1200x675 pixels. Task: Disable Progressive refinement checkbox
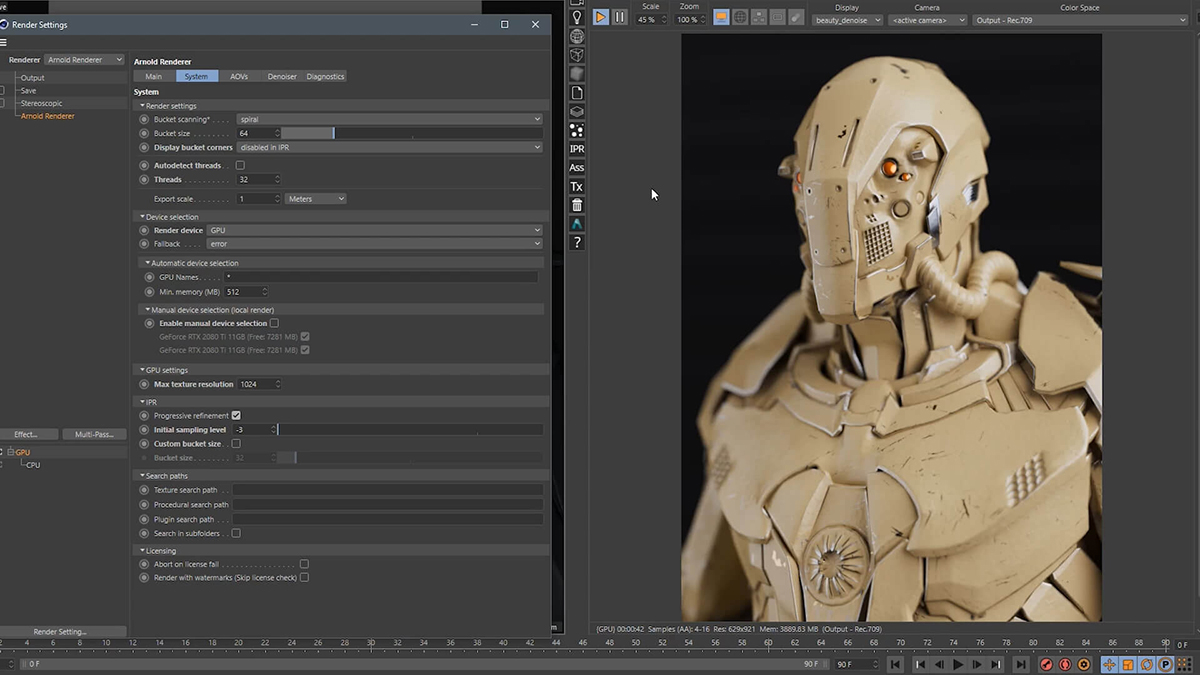point(236,415)
